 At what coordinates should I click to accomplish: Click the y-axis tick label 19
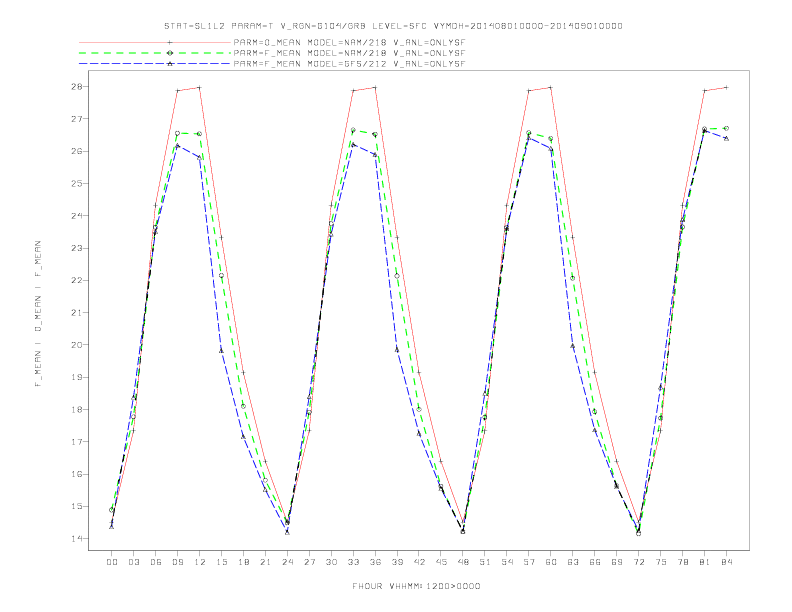(77, 377)
